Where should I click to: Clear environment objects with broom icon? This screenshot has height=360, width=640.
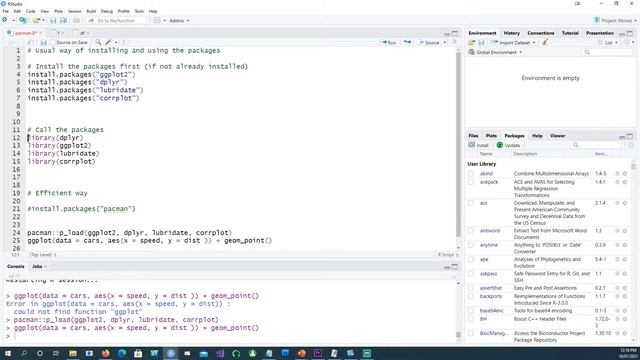[x=545, y=42]
